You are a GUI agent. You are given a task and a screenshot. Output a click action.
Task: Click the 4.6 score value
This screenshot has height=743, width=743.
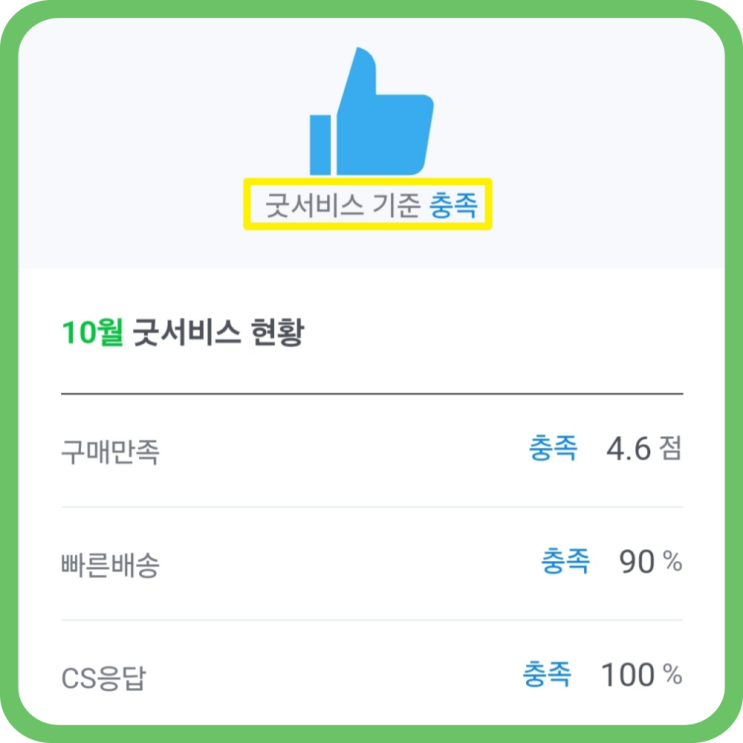628,449
